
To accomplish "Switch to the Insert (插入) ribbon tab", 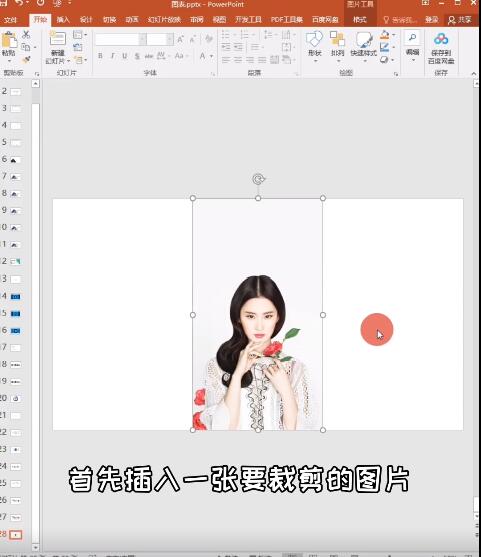I will coord(63,20).
